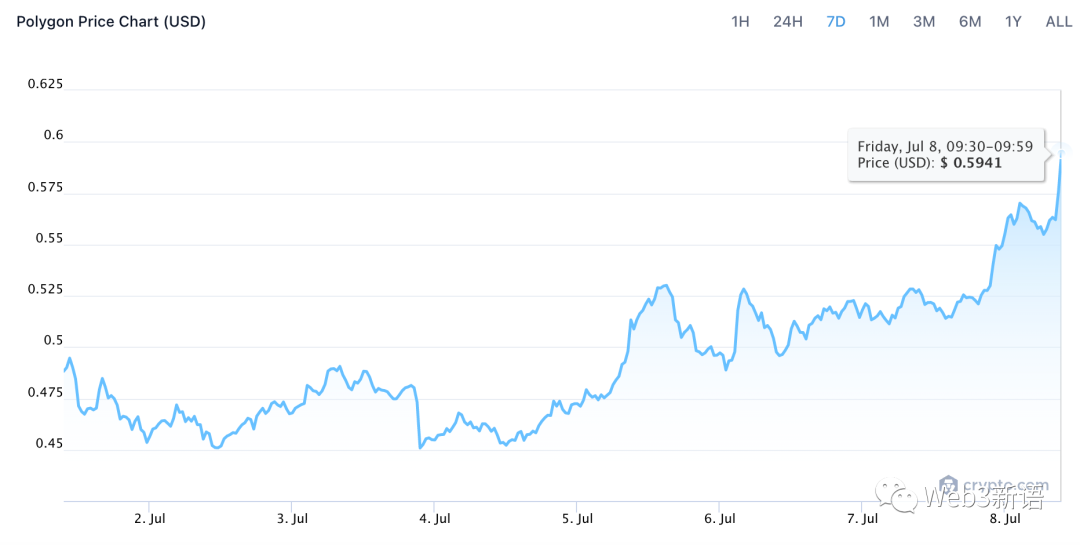Click the 7. Jul date label
This screenshot has width=1080, height=545.
[x=862, y=519]
